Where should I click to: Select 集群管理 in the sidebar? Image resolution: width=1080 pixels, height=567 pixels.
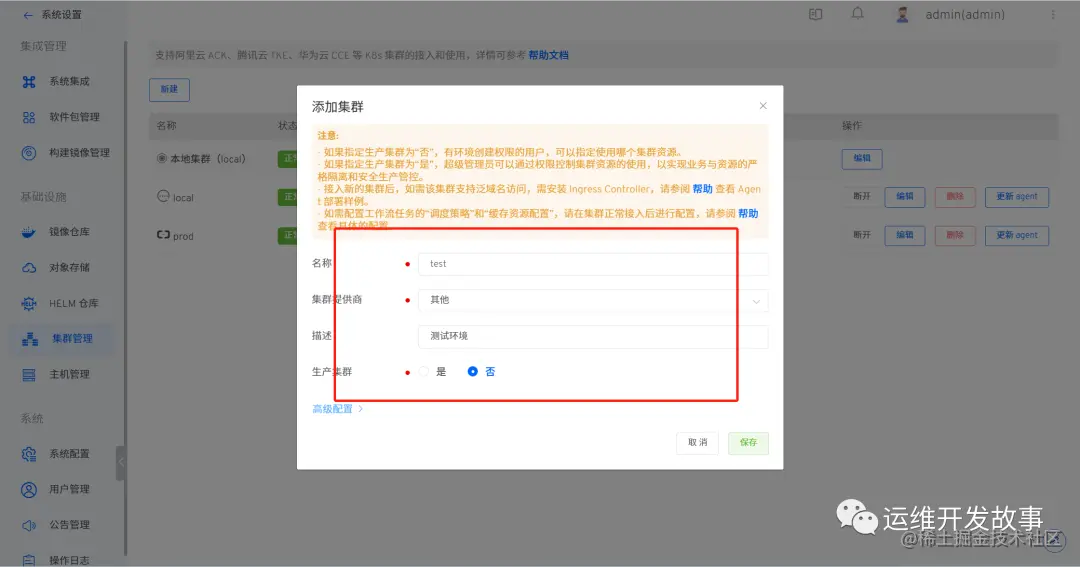pyautogui.click(x=72, y=339)
